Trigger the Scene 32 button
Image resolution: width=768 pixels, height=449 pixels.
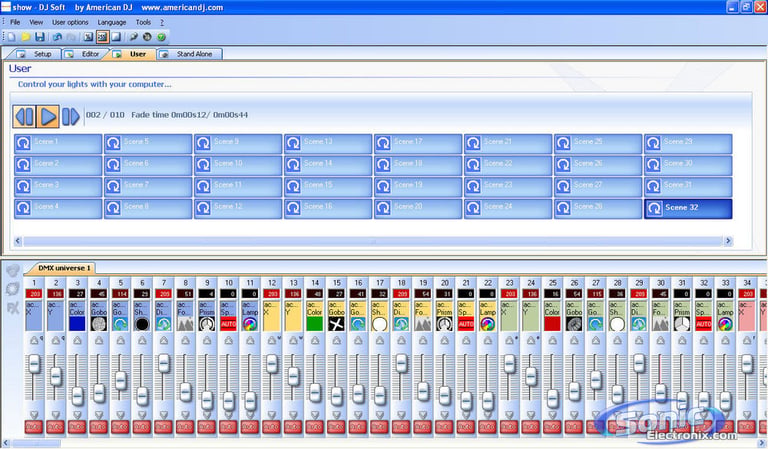point(688,209)
